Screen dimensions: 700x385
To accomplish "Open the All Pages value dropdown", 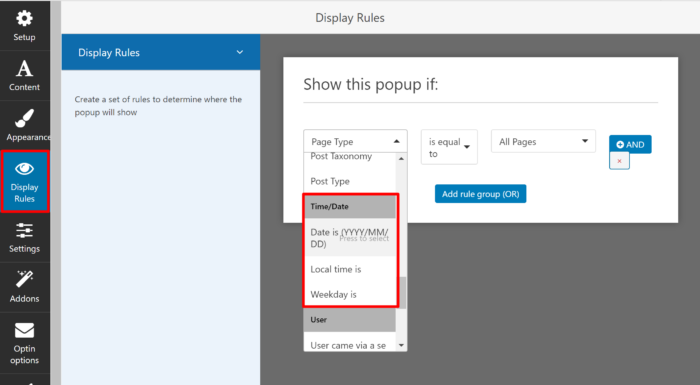I will point(543,141).
